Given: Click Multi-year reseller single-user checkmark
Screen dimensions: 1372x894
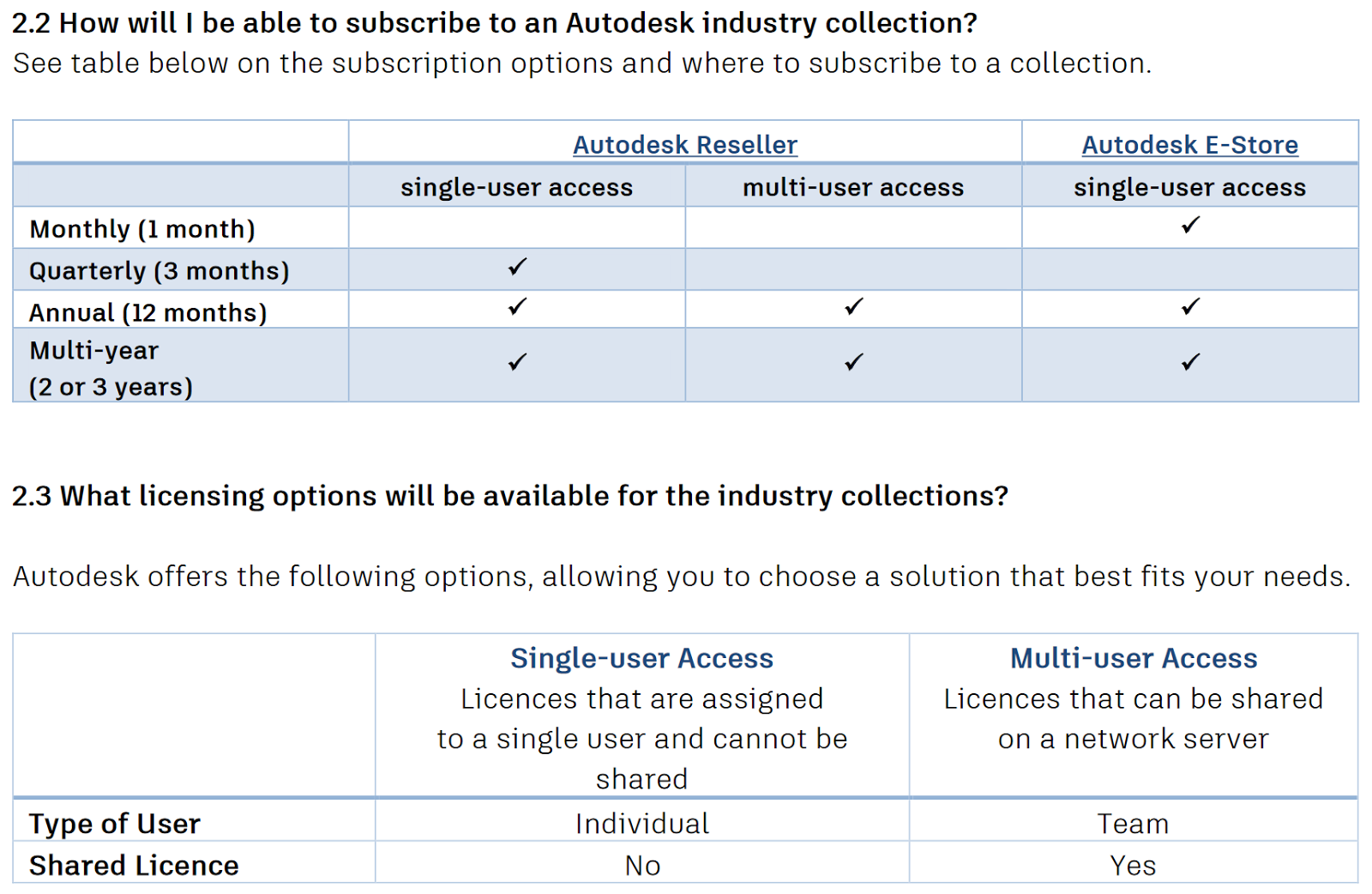Looking at the screenshot, I should coord(517,362).
